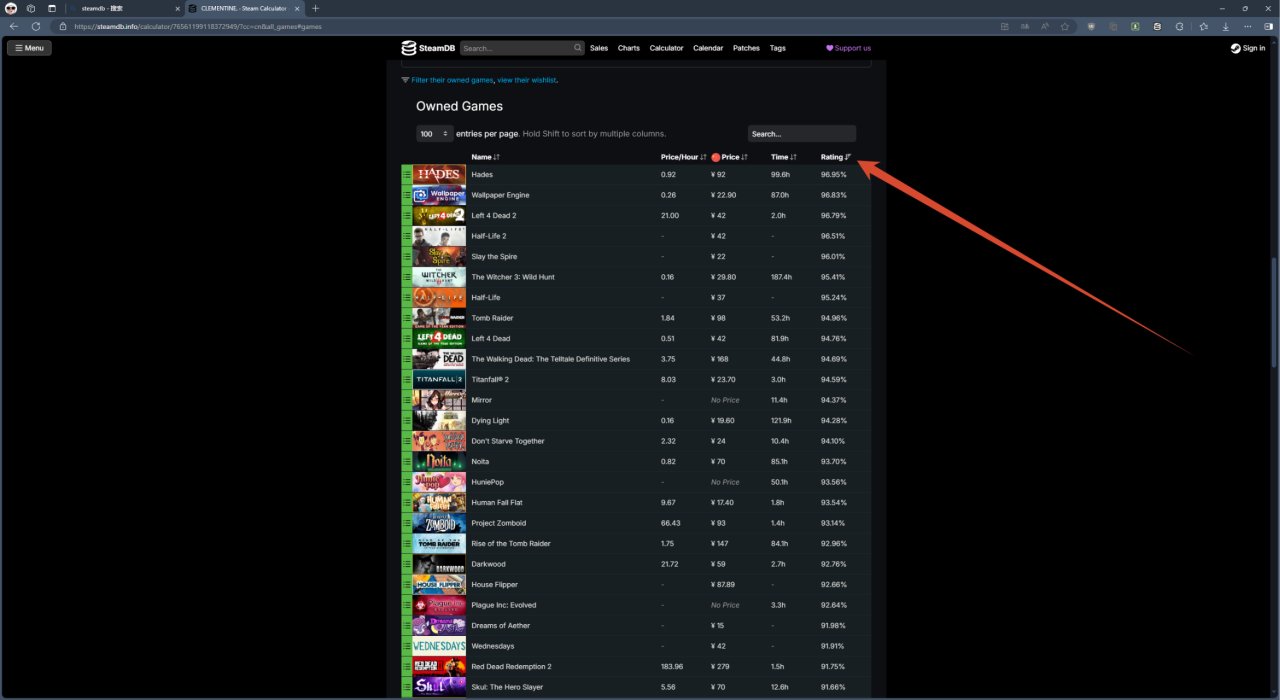Open Rise of the Tomb Raider name
This screenshot has width=1280, height=700.
(x=511, y=544)
